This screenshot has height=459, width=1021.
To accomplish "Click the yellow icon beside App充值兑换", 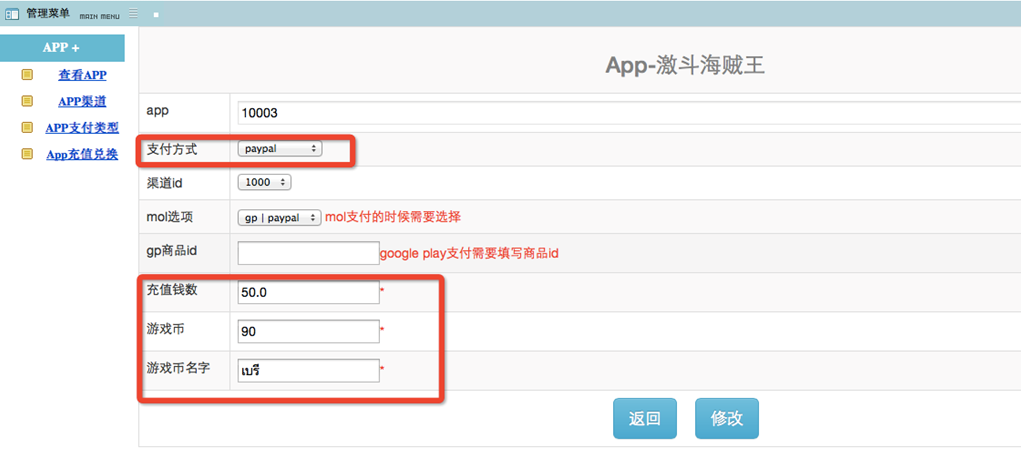I will click(27, 154).
